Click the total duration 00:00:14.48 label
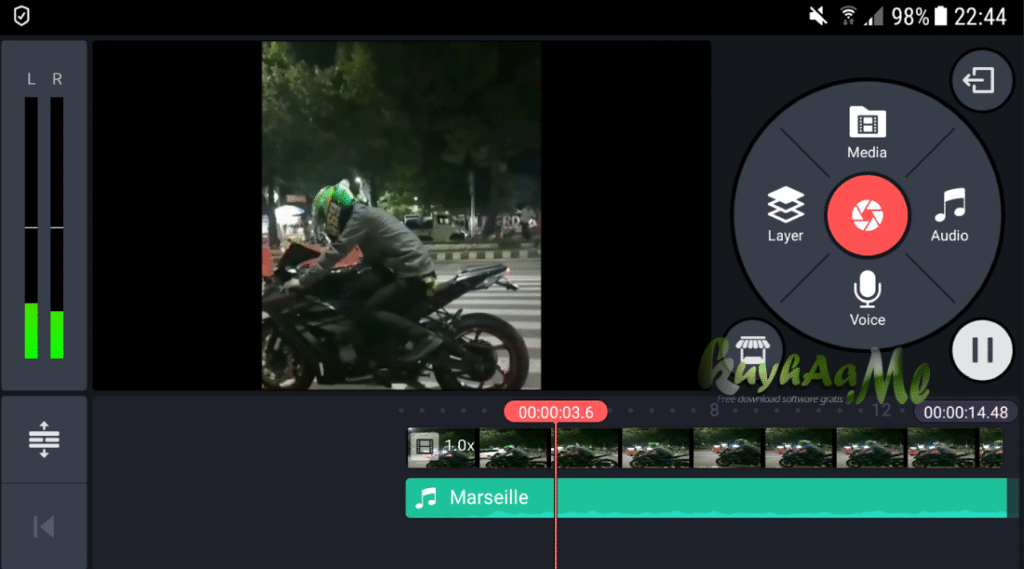1024x569 pixels. click(965, 412)
